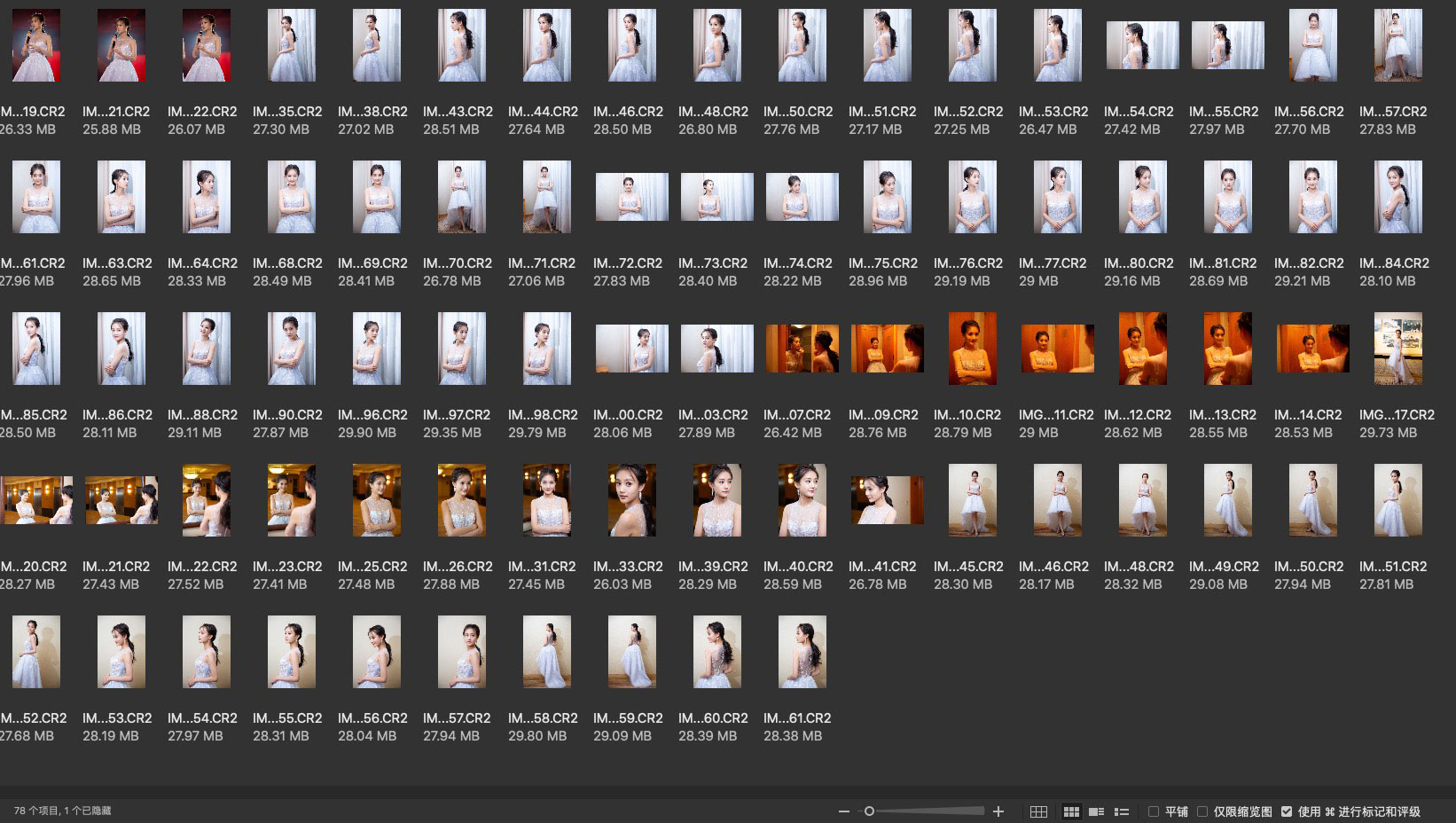Open thumbnail IM...72.CR2 landscape photo

coord(631,197)
